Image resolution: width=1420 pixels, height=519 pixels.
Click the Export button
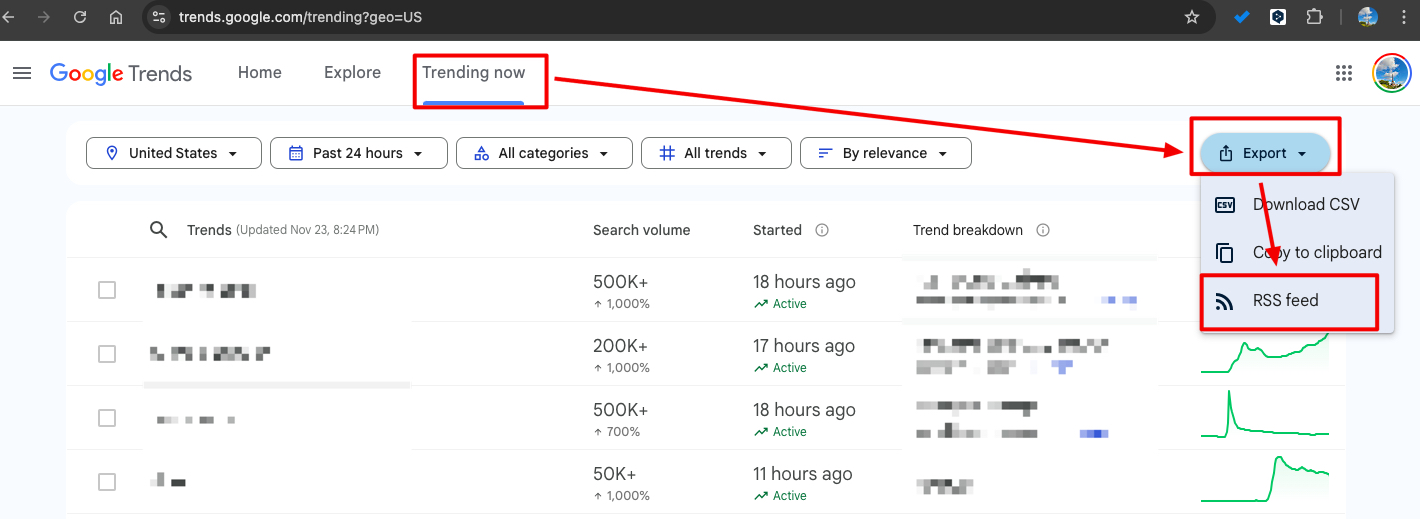(1264, 153)
